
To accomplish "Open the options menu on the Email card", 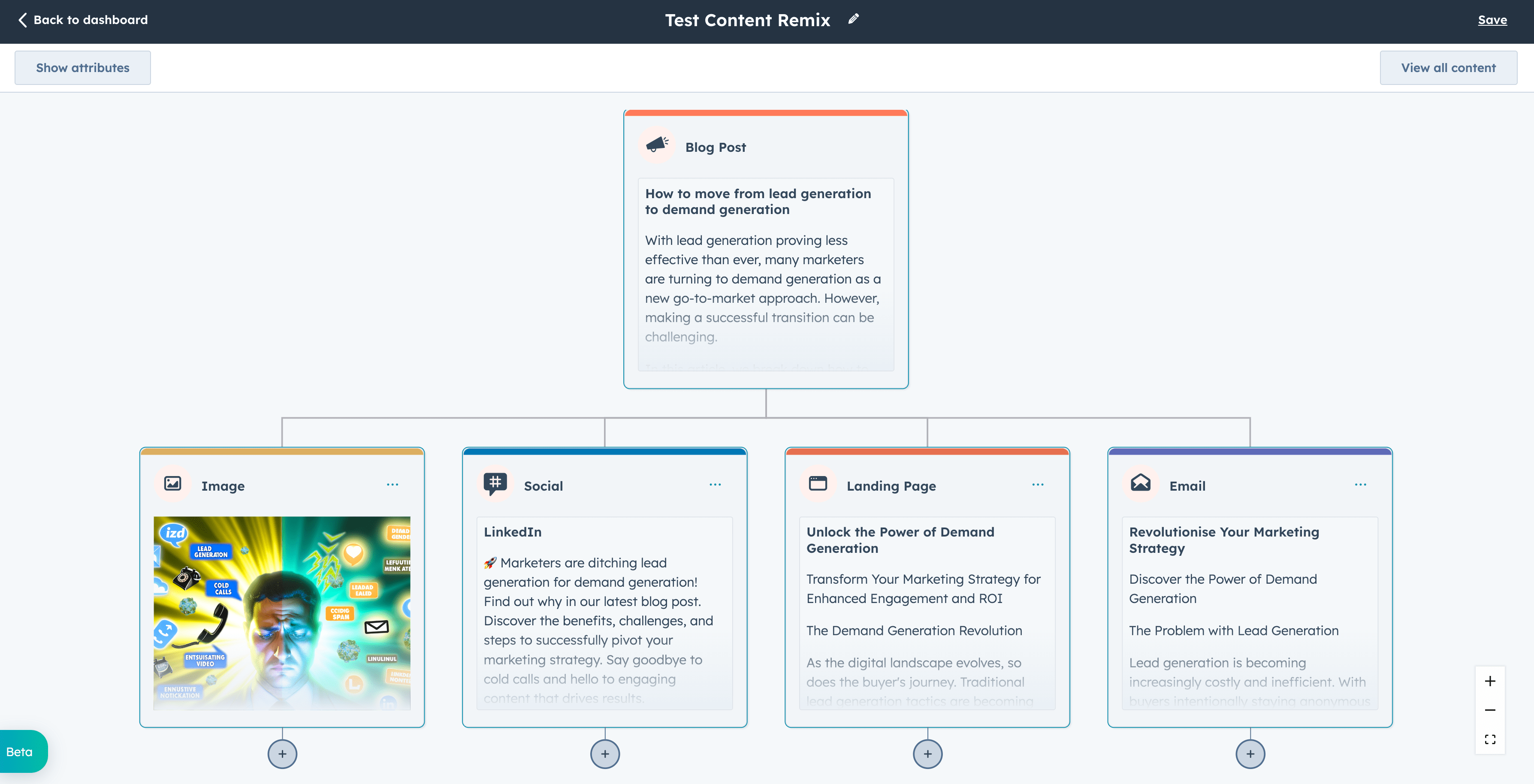I will point(1361,485).
